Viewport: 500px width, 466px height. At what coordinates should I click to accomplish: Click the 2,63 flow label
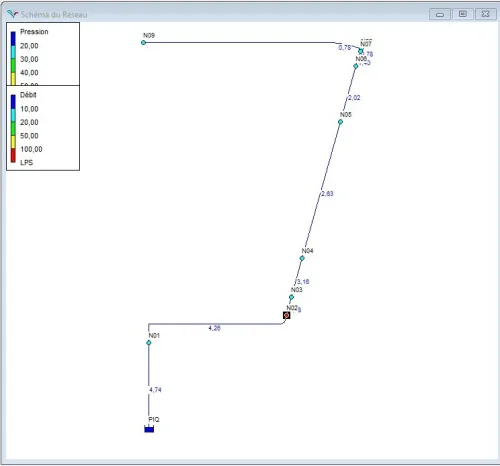[x=327, y=194]
